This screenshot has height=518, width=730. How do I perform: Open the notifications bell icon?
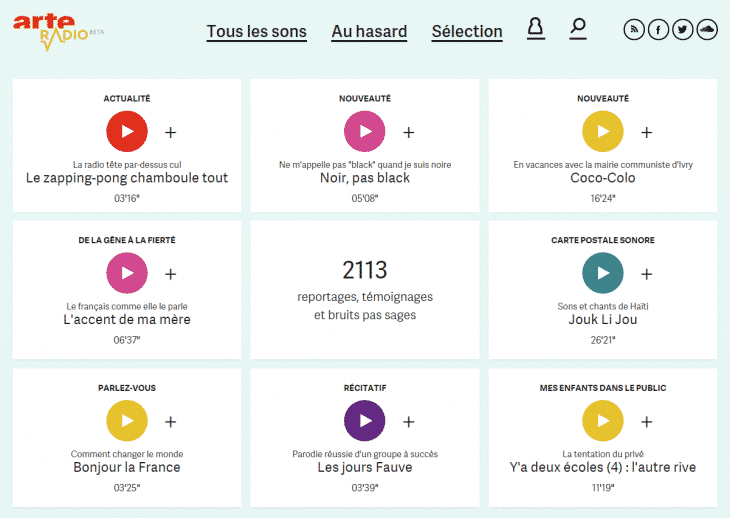[x=536, y=29]
